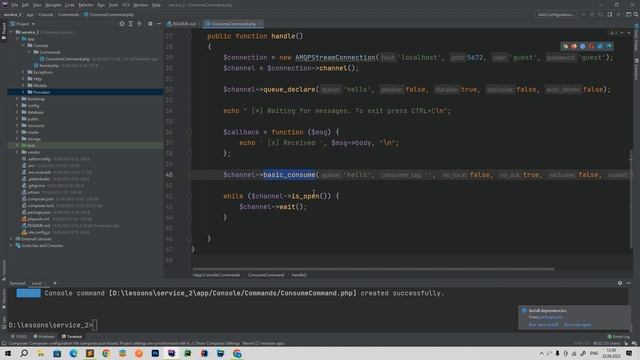Click the app breadcrumb in navigation bar
The width and height of the screenshot is (640, 360).
click(x=30, y=14)
